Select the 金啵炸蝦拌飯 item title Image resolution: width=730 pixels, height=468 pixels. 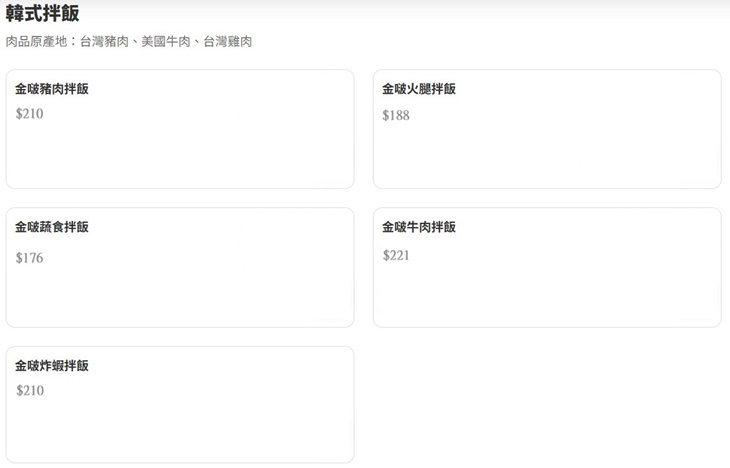[x=52, y=366]
